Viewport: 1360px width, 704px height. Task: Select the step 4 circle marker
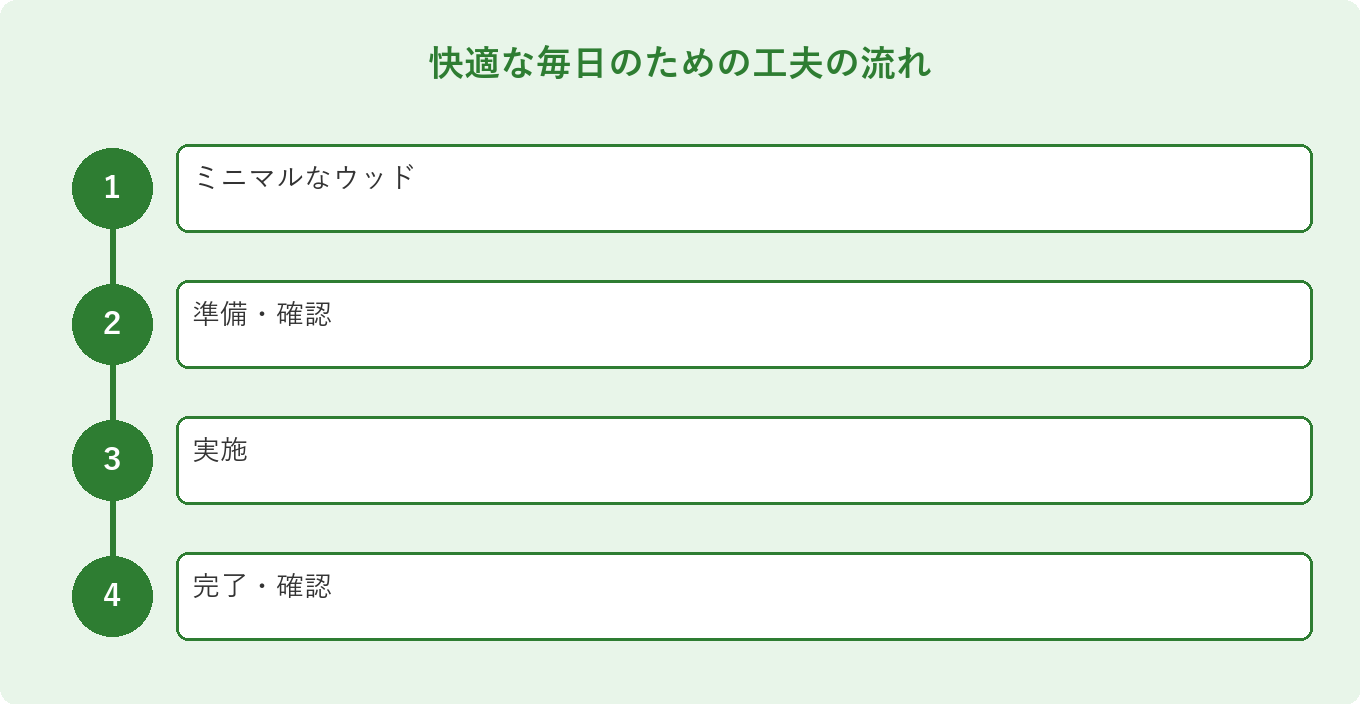(x=112, y=596)
